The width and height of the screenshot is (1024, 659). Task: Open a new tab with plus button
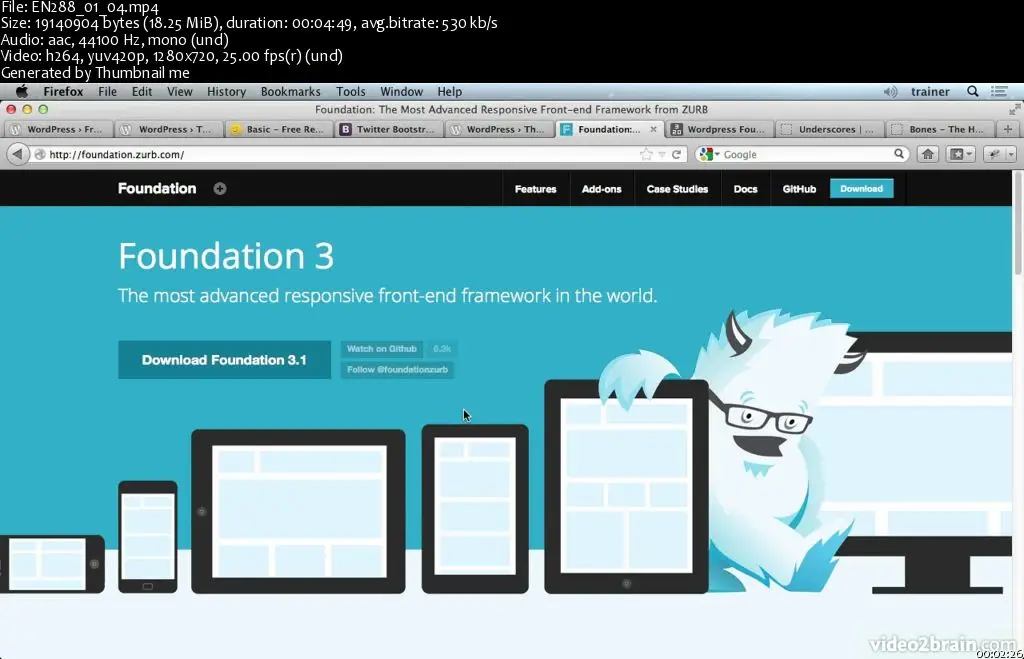pyautogui.click(x=1008, y=129)
